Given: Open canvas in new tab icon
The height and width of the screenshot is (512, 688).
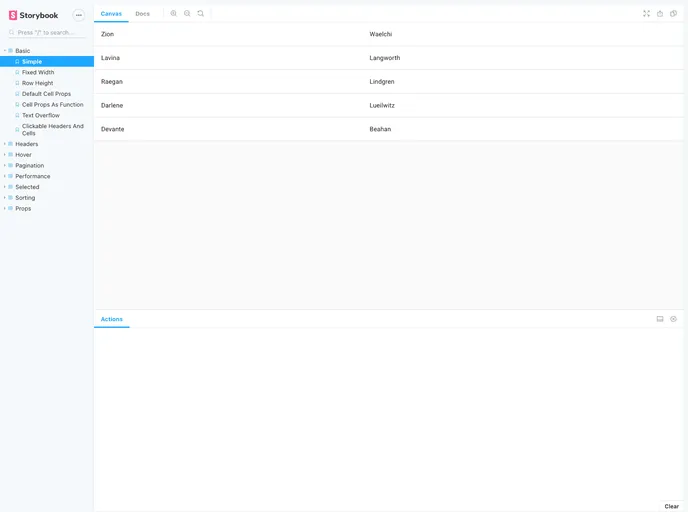Looking at the screenshot, I should (x=660, y=14).
